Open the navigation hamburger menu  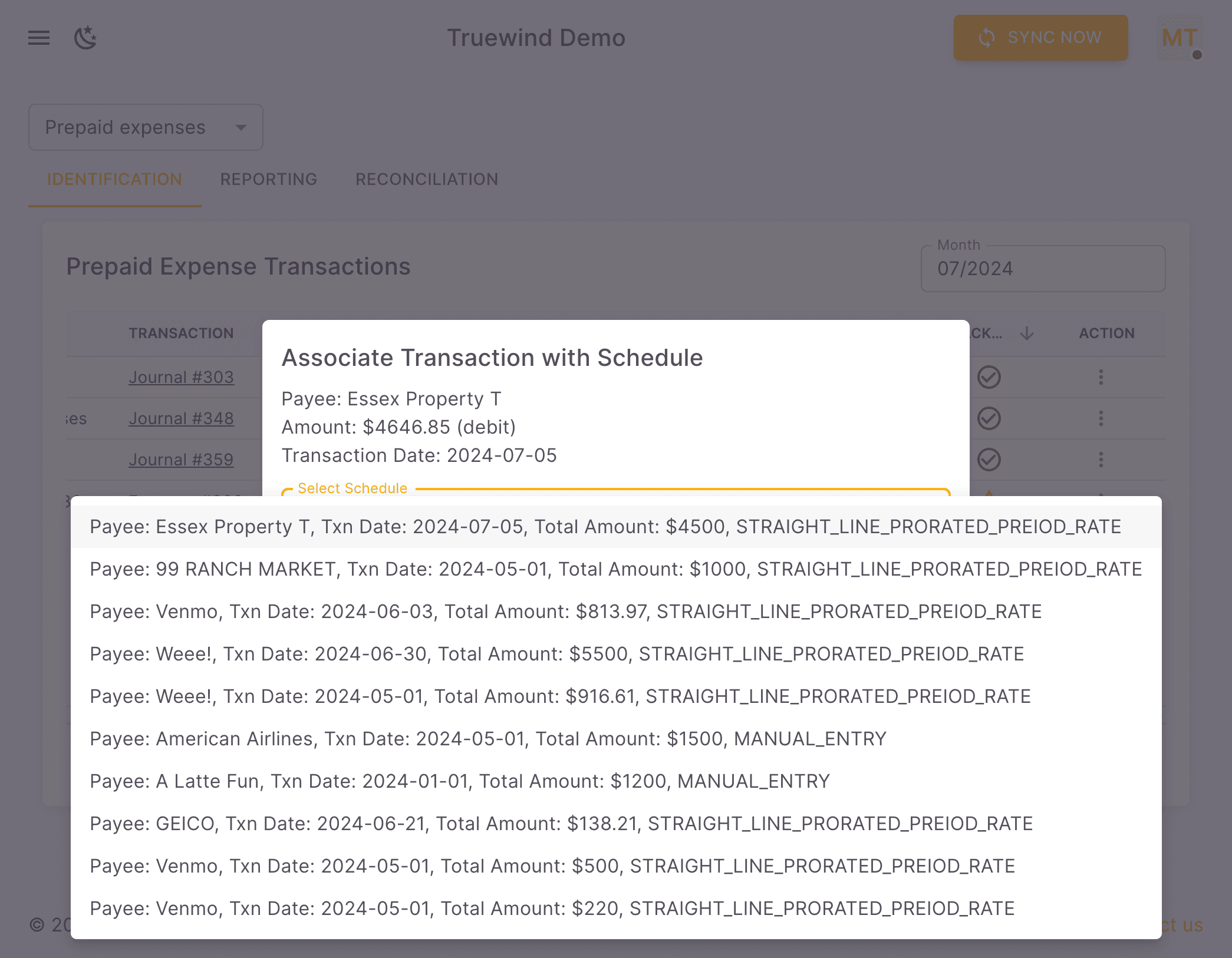click(38, 37)
